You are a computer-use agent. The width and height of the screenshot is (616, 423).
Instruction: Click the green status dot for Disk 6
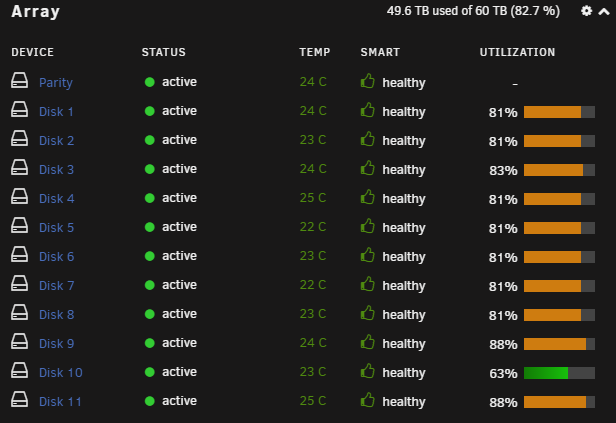click(150, 256)
